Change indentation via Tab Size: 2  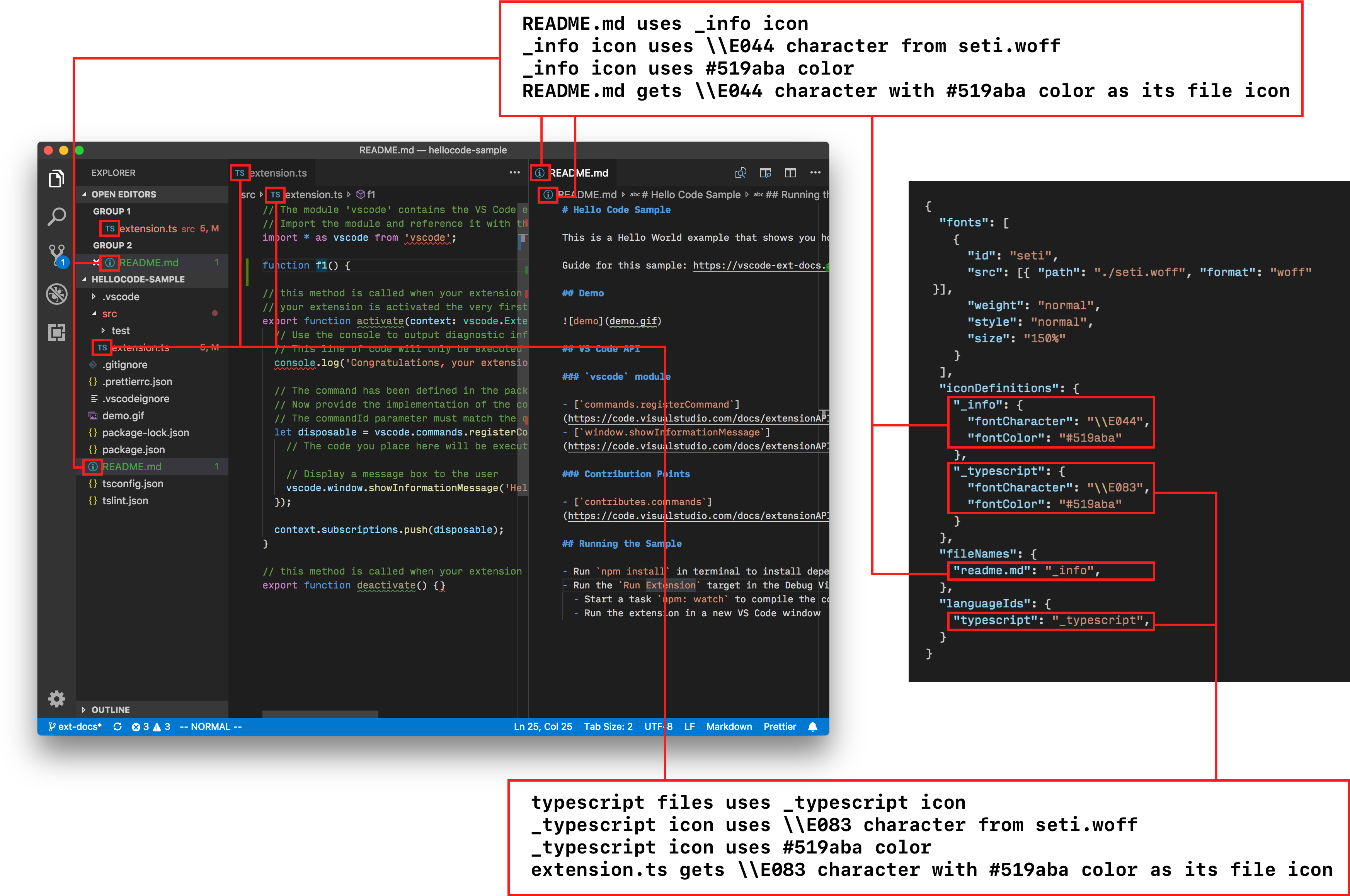pyautogui.click(x=608, y=726)
